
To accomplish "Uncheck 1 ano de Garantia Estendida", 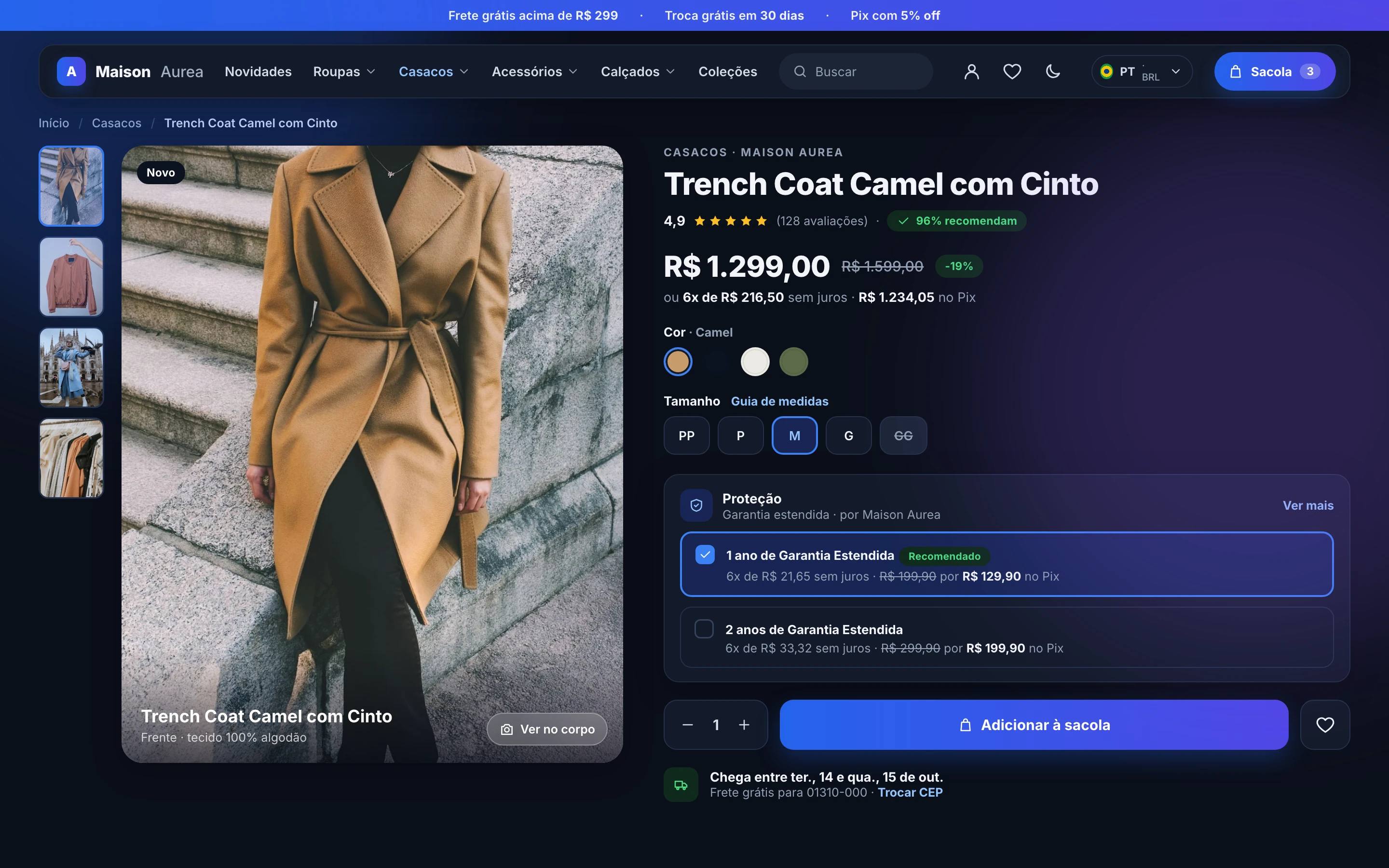I will tap(705, 555).
